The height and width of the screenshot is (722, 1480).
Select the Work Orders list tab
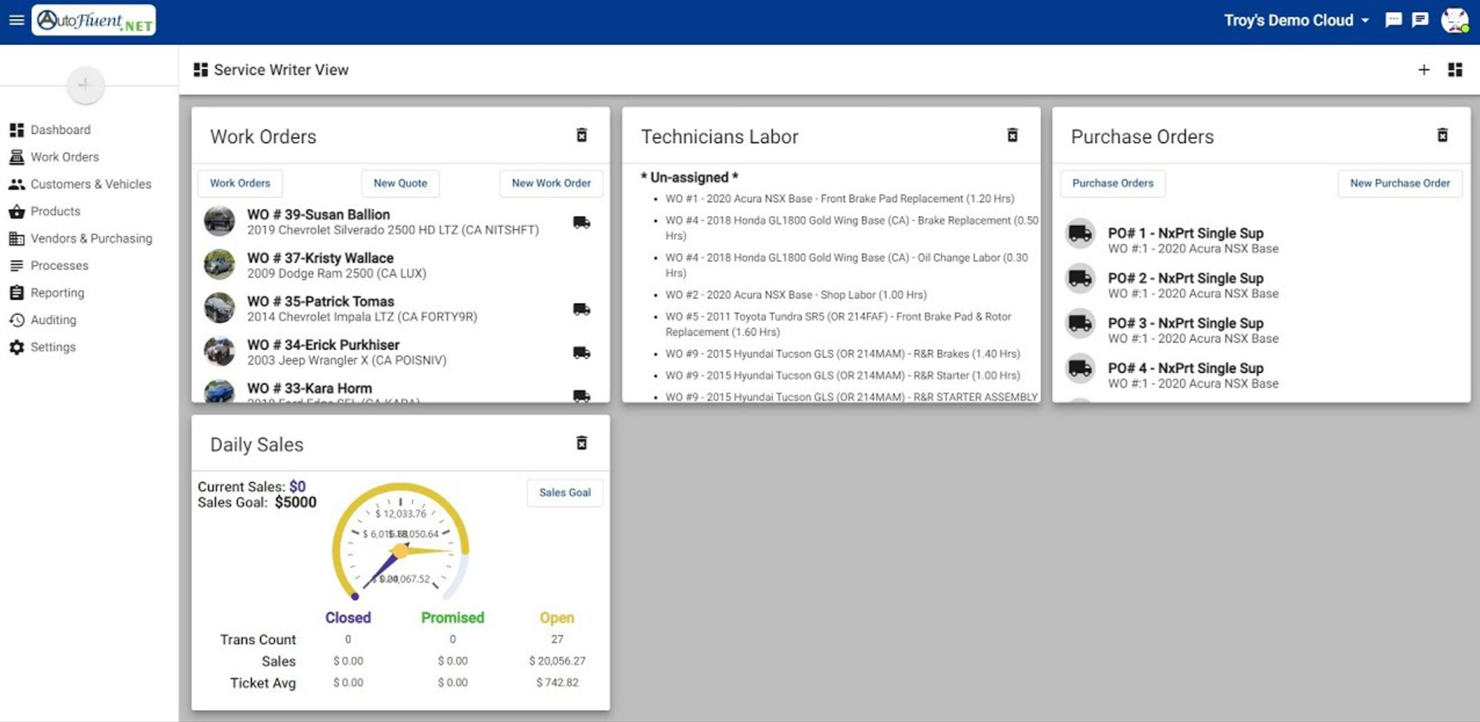pyautogui.click(x=239, y=183)
